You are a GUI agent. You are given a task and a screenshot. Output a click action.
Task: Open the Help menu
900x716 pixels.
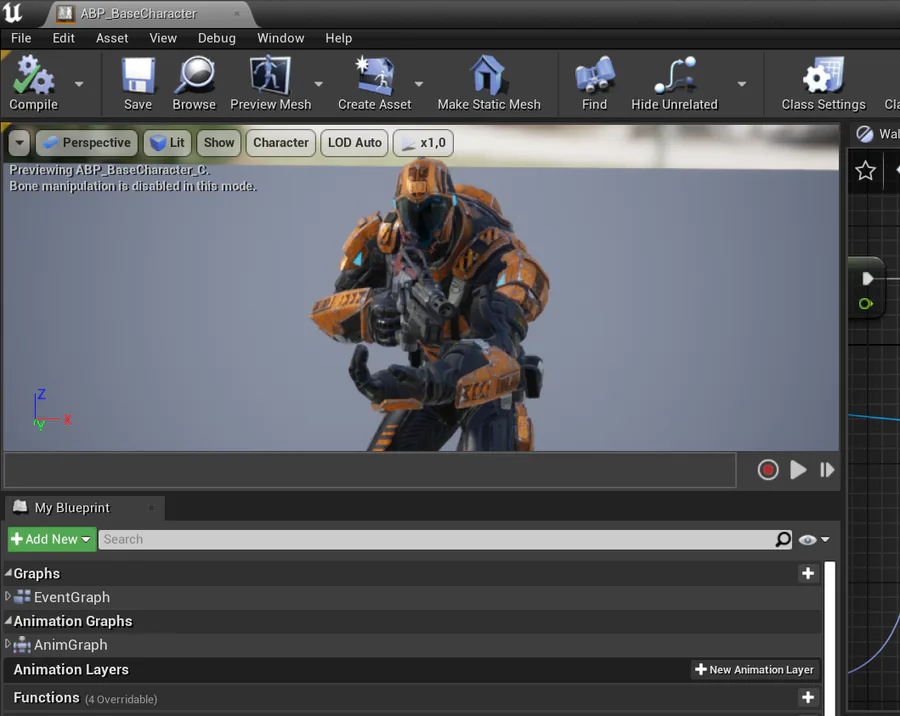(x=339, y=38)
